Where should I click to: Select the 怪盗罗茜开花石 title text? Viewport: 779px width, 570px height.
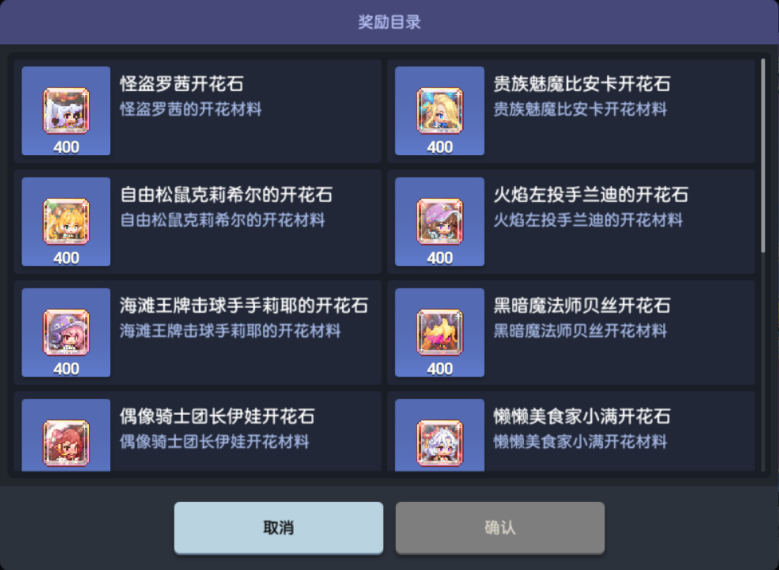click(x=182, y=84)
